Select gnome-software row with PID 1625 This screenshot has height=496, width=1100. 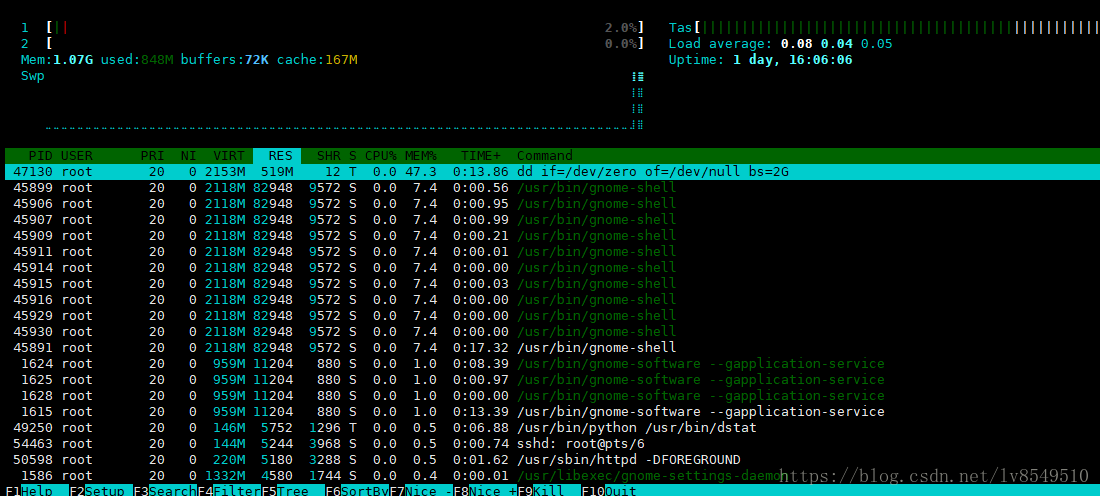[552, 380]
